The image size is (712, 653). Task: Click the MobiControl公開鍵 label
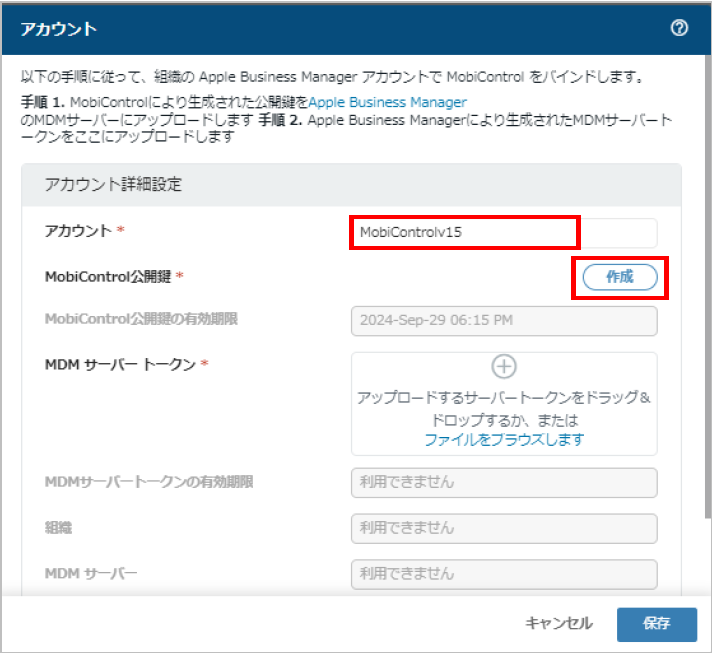108,277
